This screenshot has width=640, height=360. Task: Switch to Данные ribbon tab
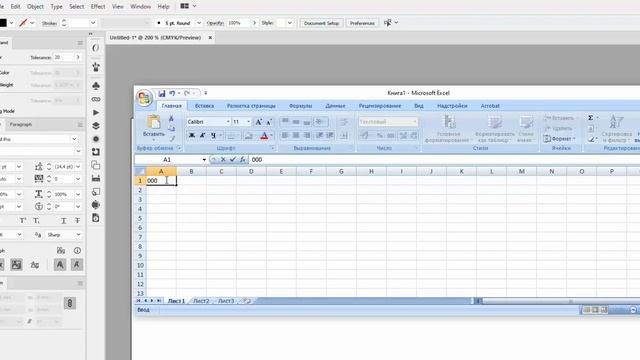335,106
